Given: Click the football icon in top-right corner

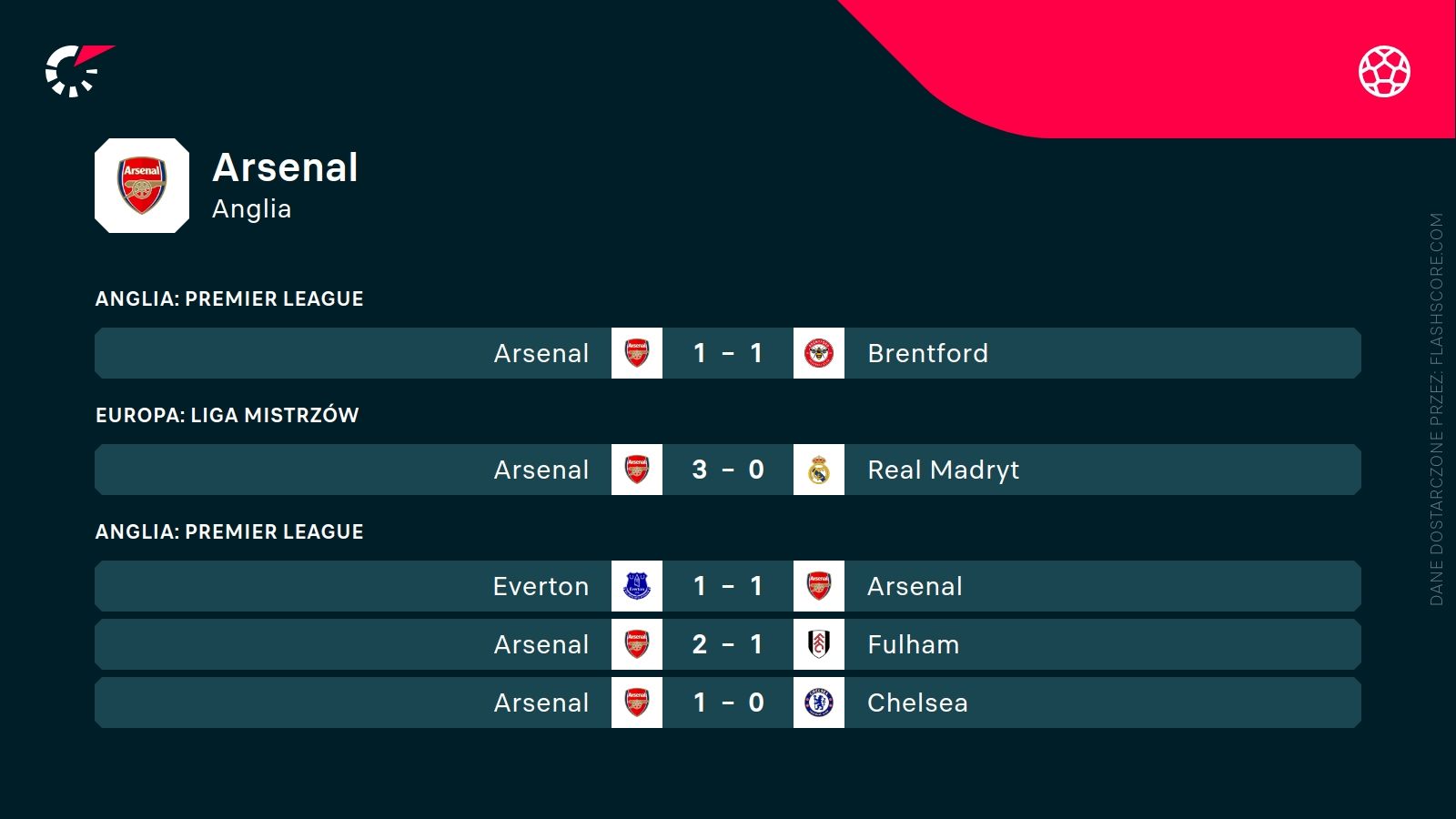Looking at the screenshot, I should tap(1384, 71).
